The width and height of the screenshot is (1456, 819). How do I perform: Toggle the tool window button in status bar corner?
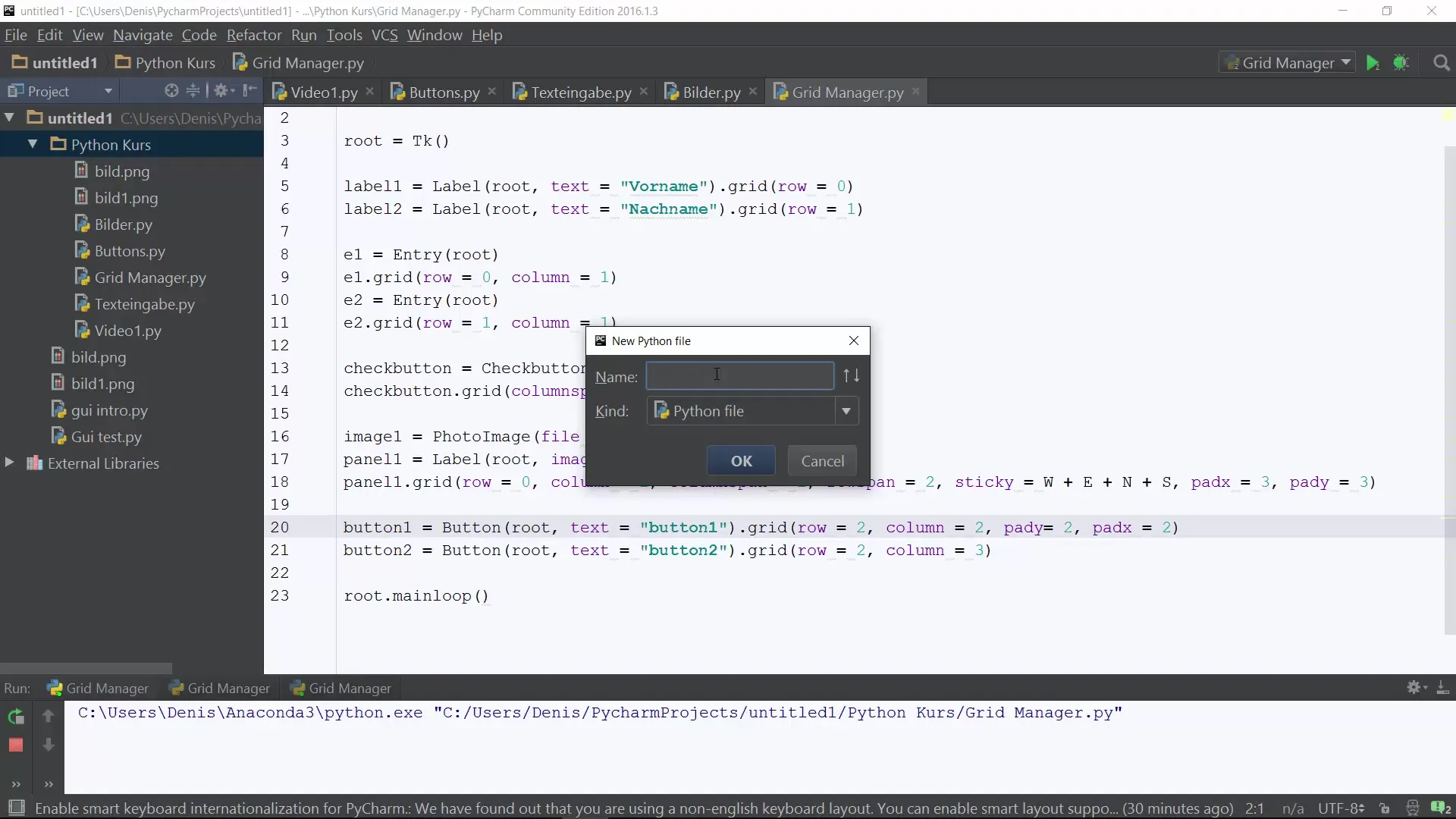pos(16,808)
